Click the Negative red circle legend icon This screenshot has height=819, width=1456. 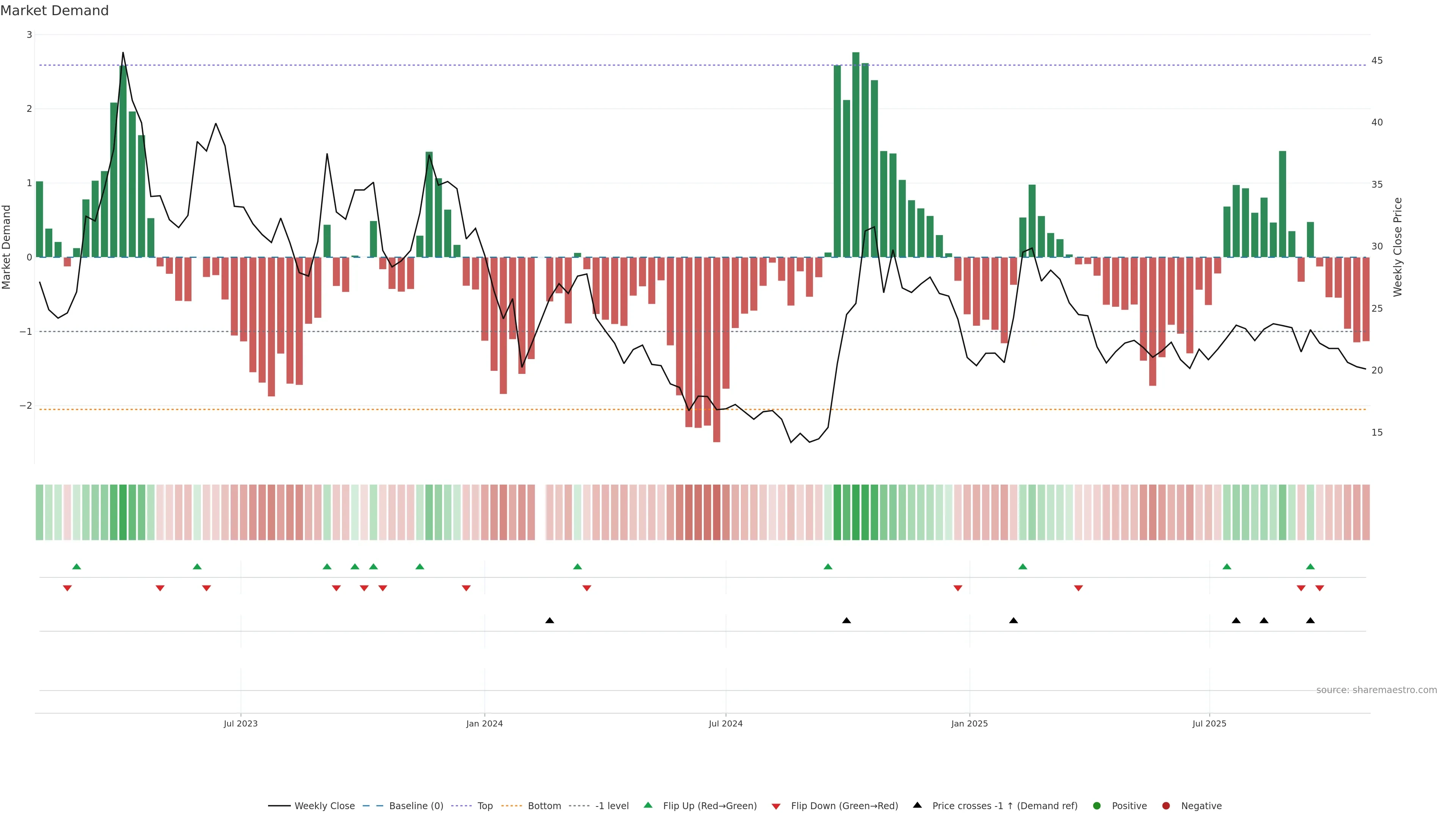point(1166,806)
